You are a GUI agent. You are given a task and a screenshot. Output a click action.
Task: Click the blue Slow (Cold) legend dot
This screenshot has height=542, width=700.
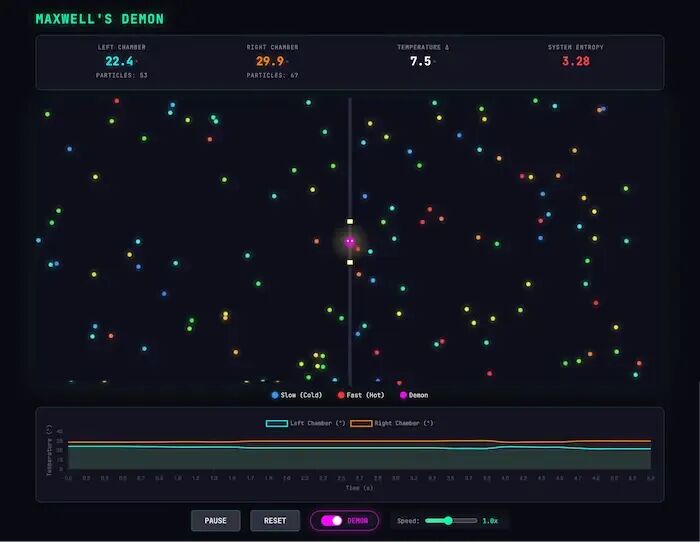tap(275, 395)
